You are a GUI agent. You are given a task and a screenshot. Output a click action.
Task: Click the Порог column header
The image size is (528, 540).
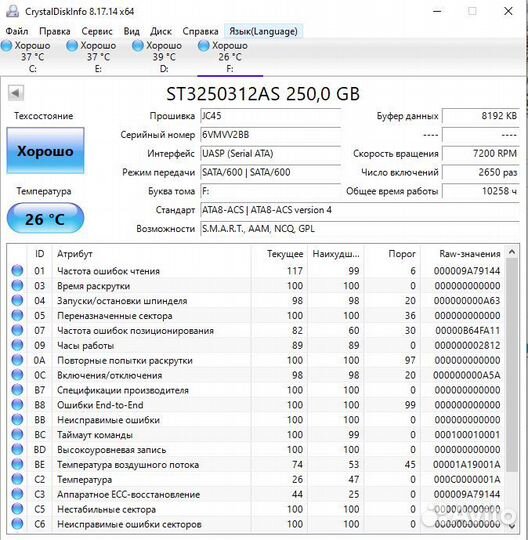(x=392, y=254)
